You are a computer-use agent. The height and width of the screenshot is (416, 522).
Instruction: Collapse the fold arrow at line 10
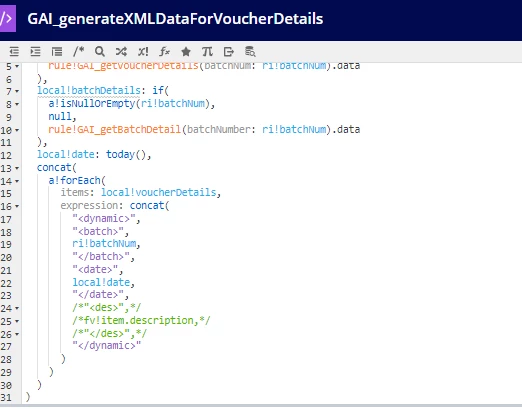click(x=17, y=130)
